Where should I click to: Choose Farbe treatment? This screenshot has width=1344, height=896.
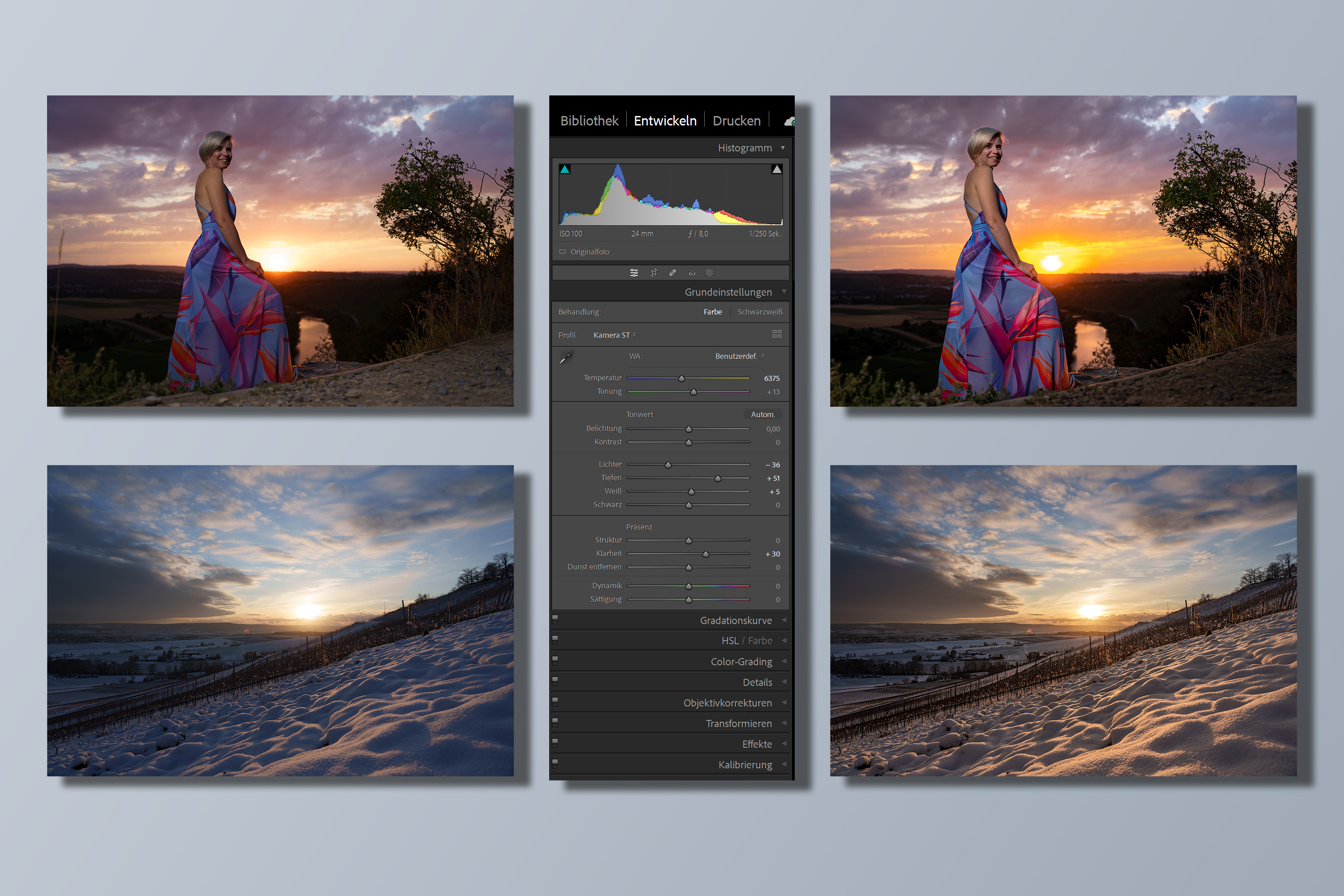(x=713, y=312)
